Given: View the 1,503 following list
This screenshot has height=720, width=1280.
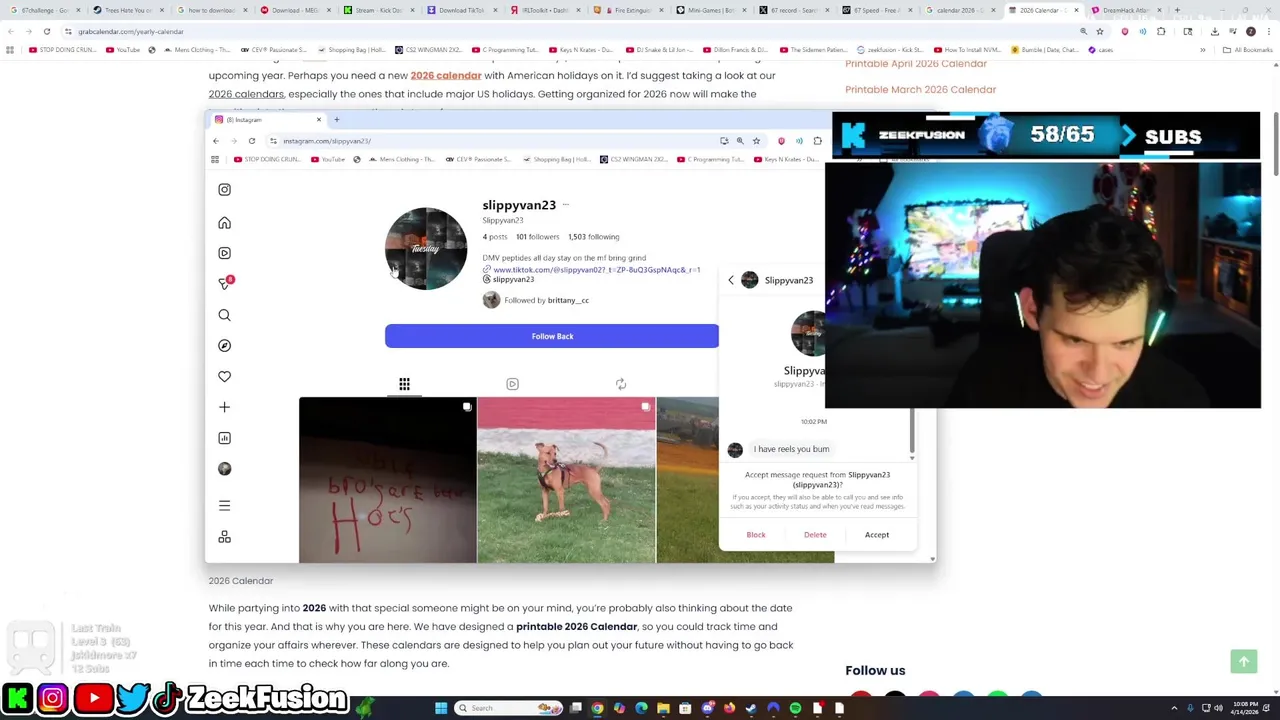Looking at the screenshot, I should [x=593, y=237].
